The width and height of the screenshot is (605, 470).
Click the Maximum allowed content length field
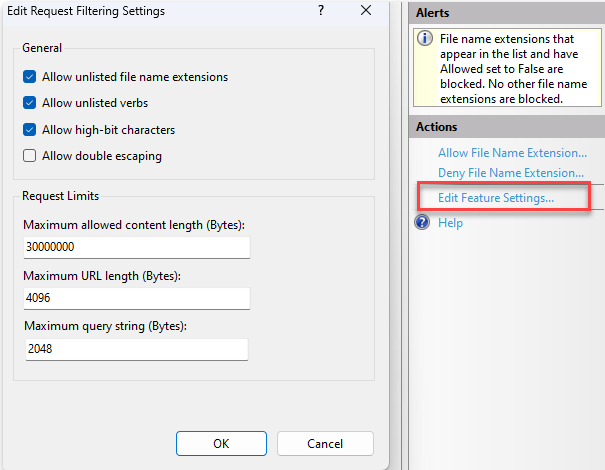[136, 247]
